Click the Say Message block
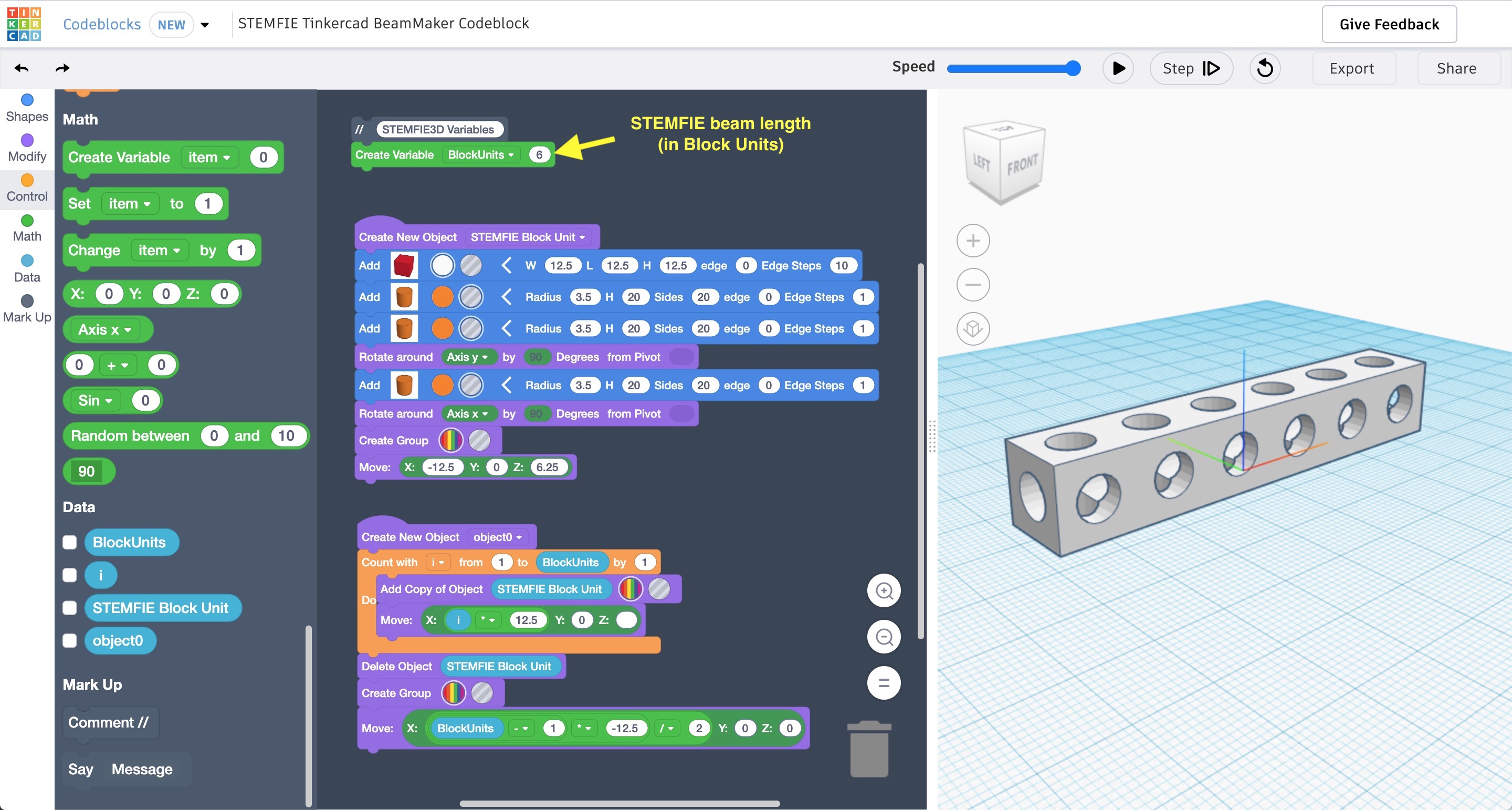The image size is (1512, 810). click(127, 769)
